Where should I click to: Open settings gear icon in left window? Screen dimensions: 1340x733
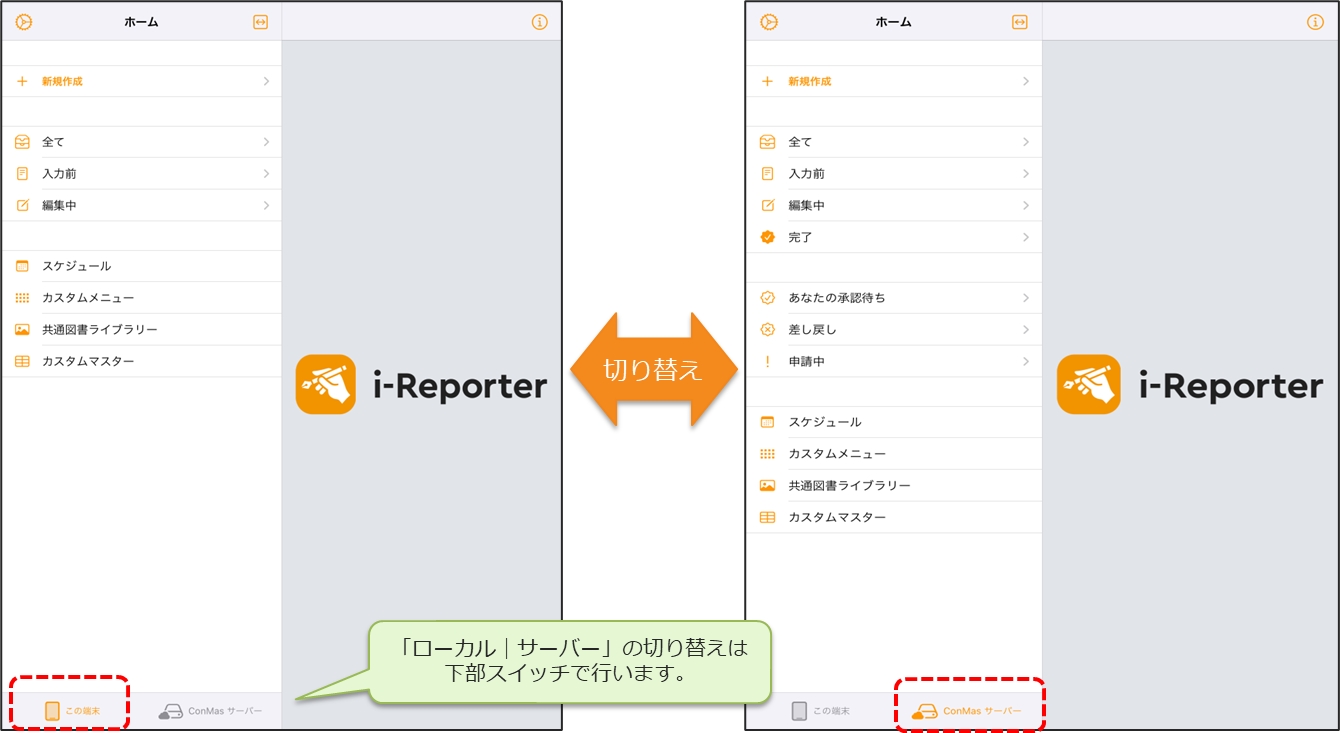coord(24,22)
